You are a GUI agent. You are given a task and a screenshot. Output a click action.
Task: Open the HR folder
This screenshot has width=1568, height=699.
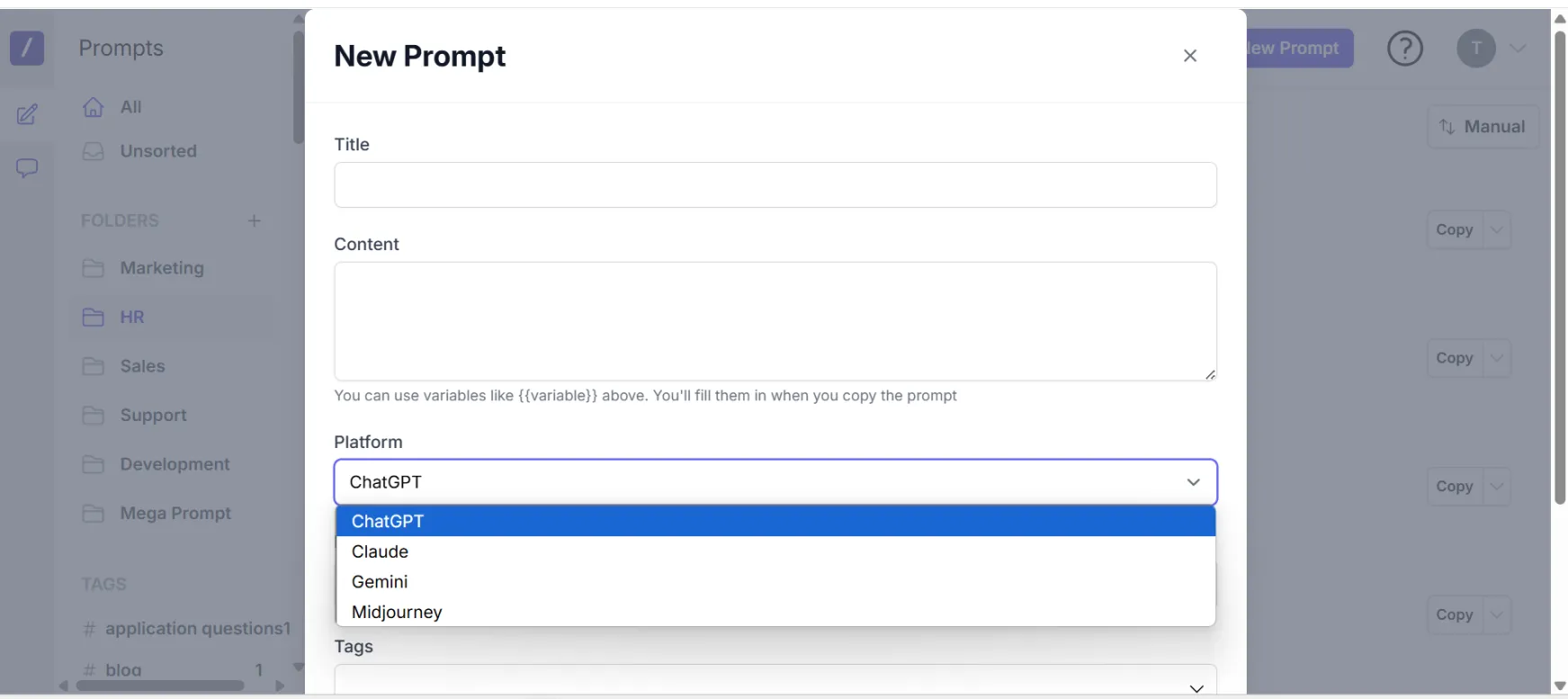tap(132, 318)
